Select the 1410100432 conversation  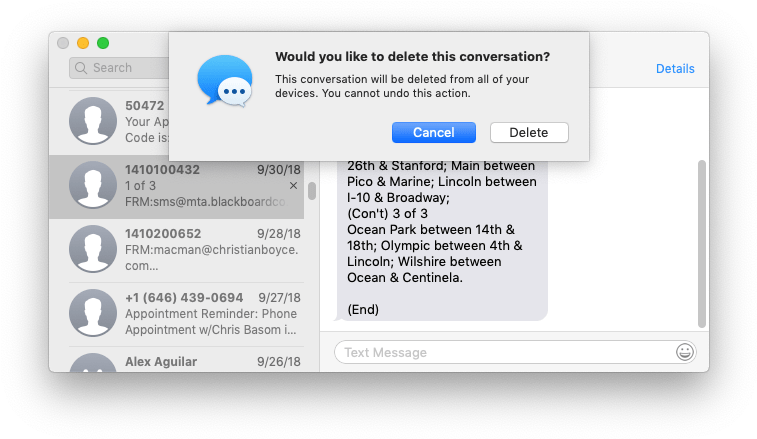[x=177, y=187]
